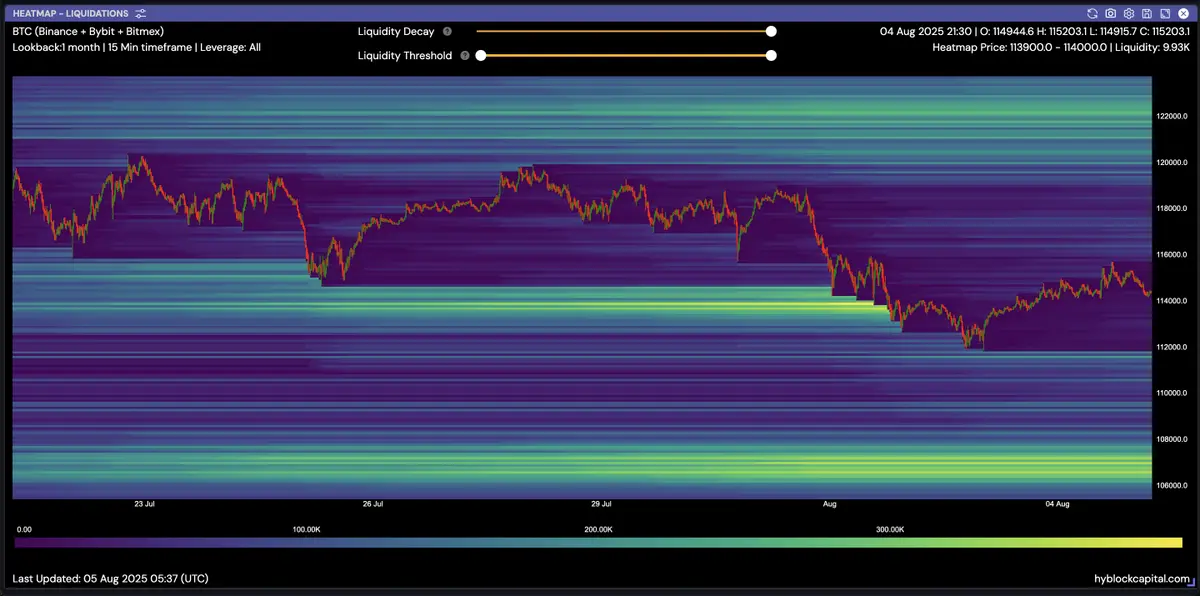Take a screenshot with the camera icon
Screen dimensions: 1200x596
(x=1111, y=14)
